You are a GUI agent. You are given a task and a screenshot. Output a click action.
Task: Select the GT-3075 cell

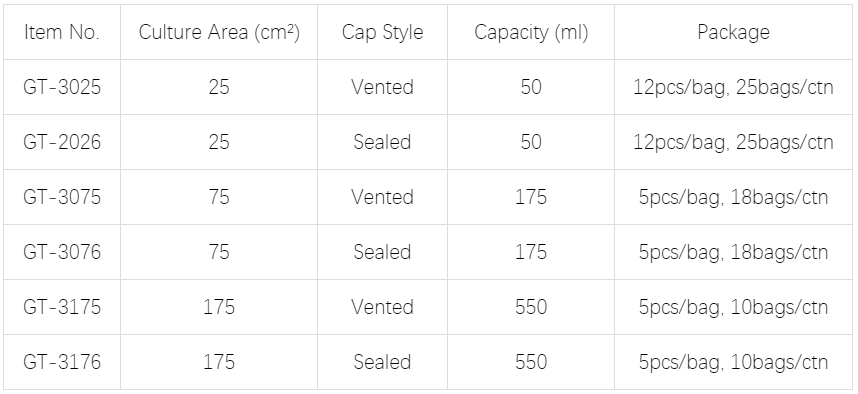click(62, 197)
